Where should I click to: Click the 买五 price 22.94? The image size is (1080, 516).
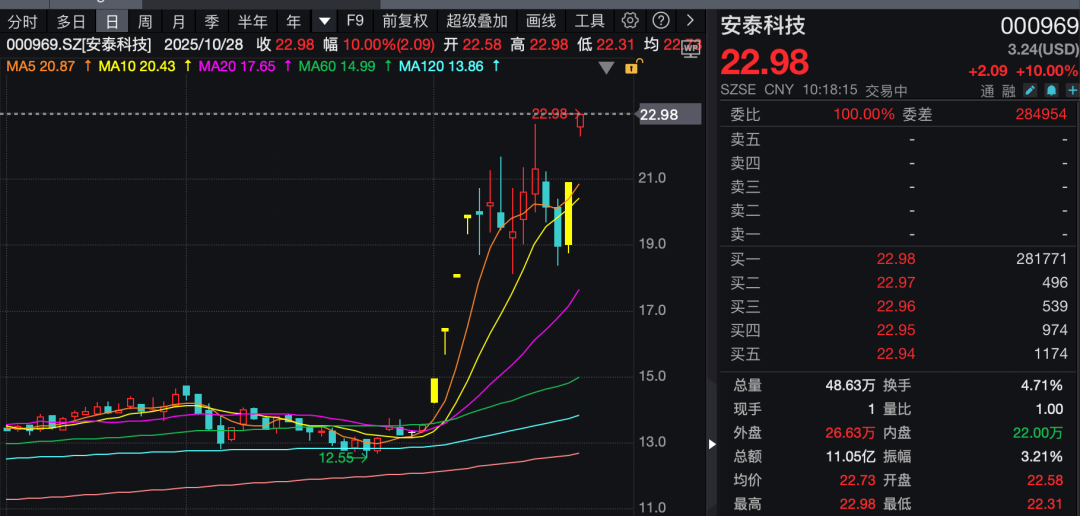(895, 354)
